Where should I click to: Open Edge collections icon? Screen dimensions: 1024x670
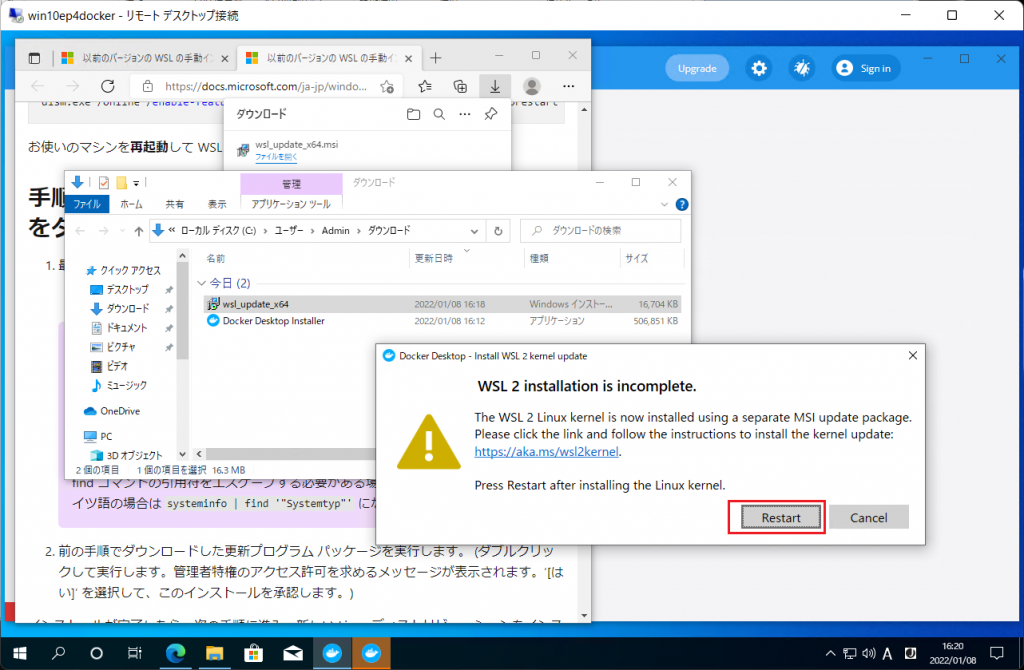(460, 86)
